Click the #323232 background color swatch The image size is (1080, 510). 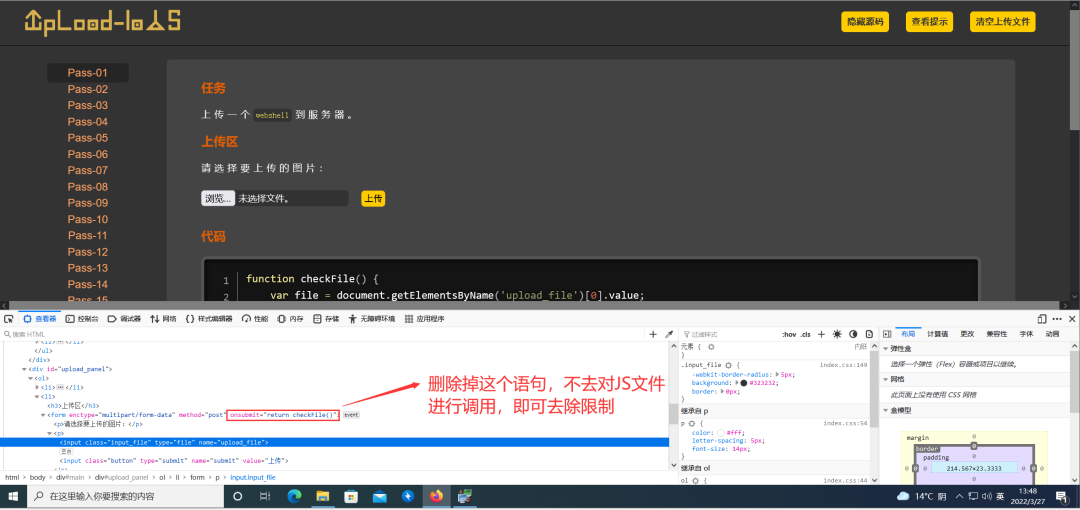tap(744, 383)
